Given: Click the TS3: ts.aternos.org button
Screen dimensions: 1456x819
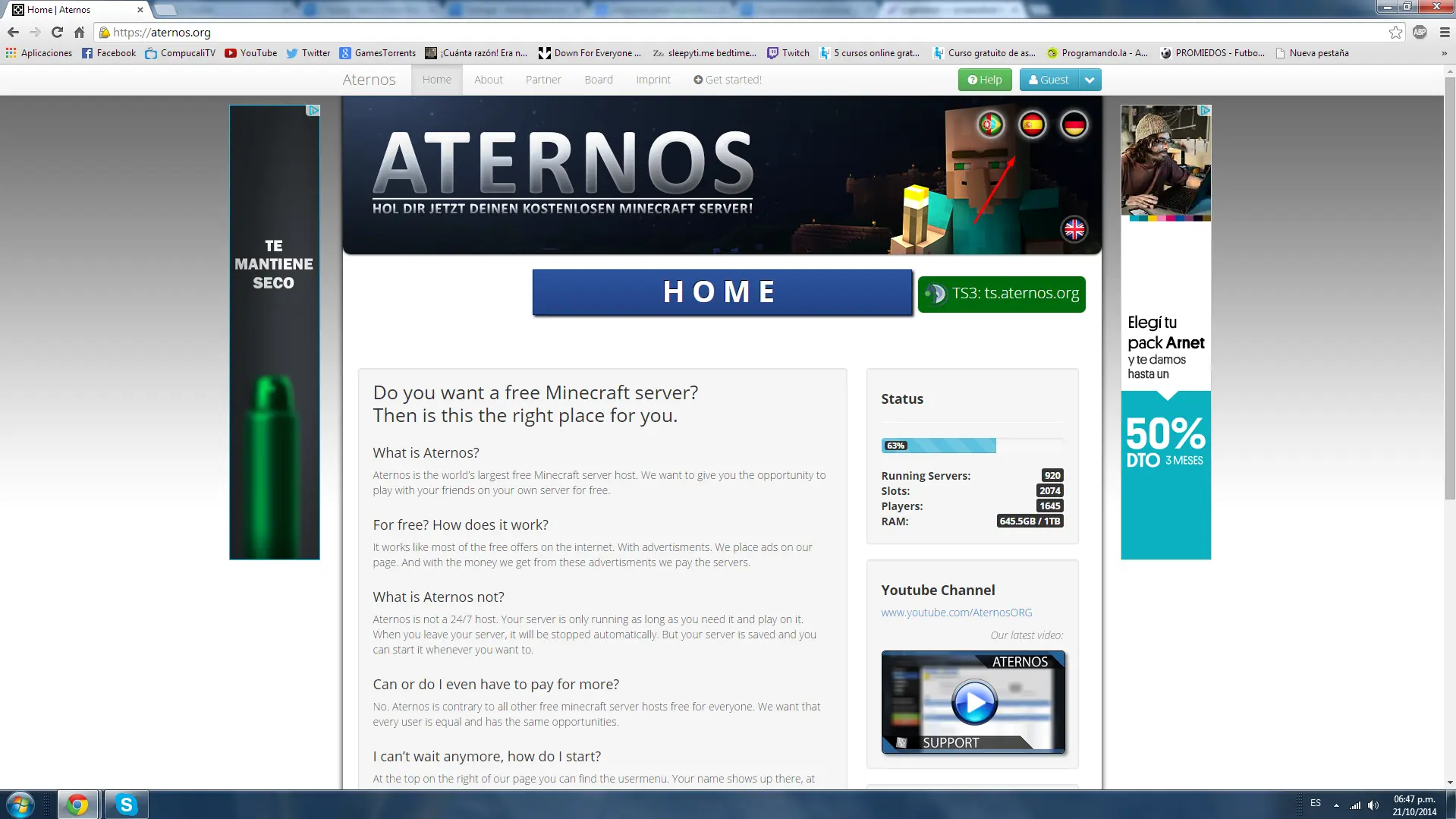Looking at the screenshot, I should tap(1002, 294).
